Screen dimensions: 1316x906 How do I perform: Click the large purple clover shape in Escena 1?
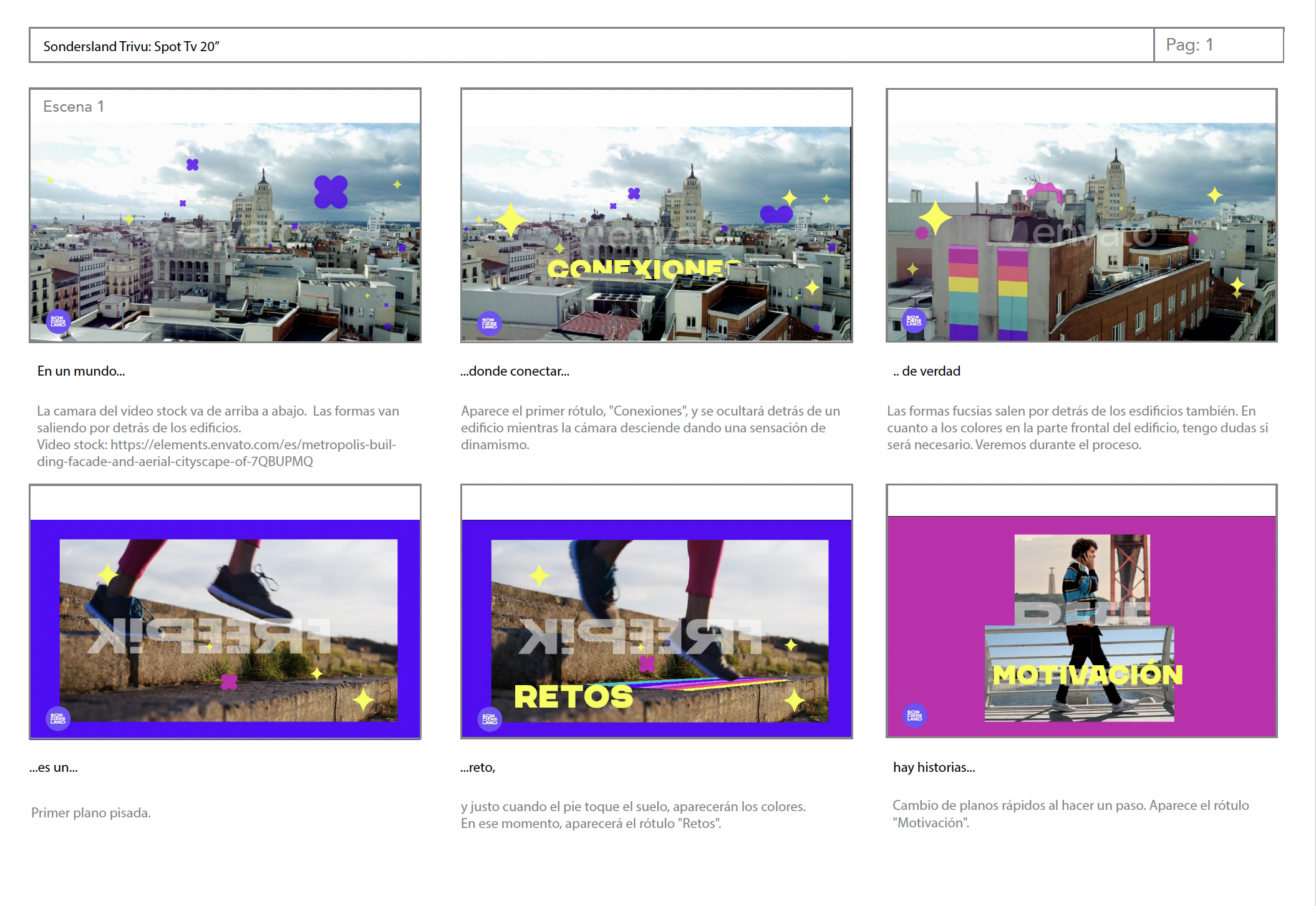coord(331,192)
